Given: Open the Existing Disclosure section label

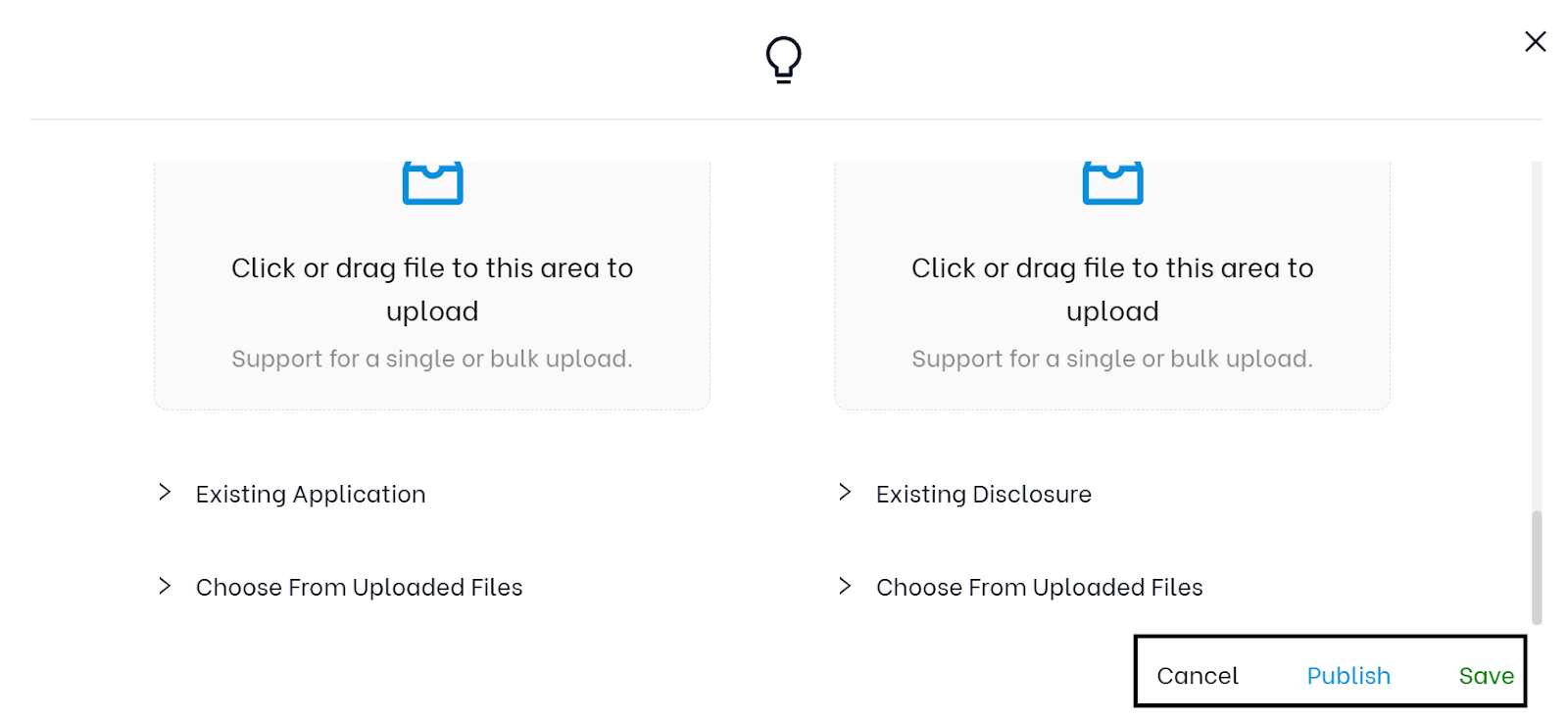Looking at the screenshot, I should click(983, 494).
